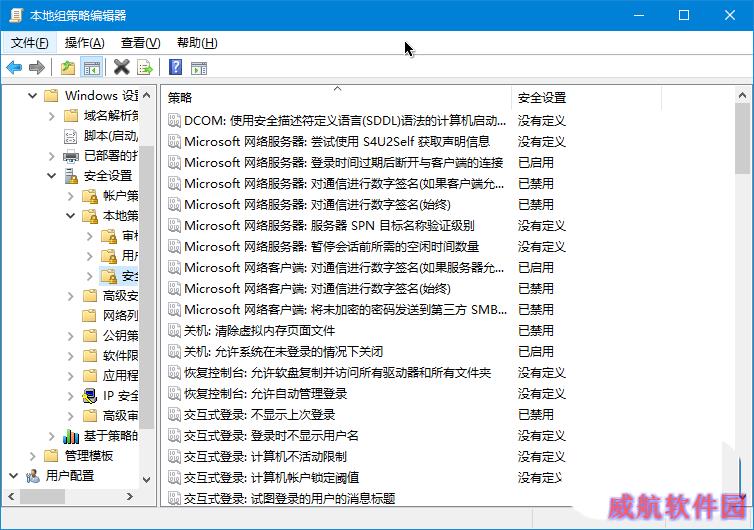The height and width of the screenshot is (530, 754).
Task: Click the policy list vertical scrollbar
Action: (x=742, y=300)
